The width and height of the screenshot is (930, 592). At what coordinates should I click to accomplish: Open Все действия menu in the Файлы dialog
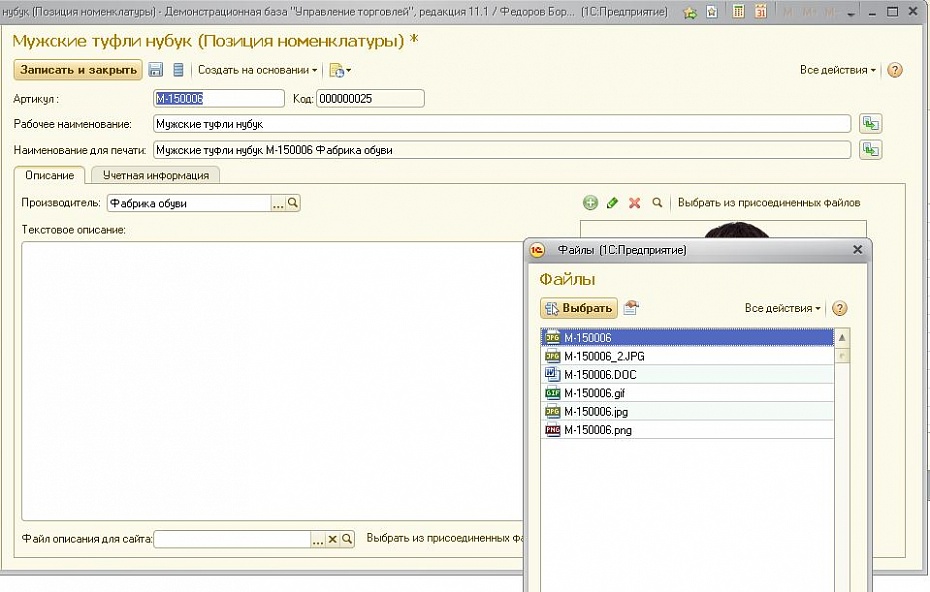[782, 308]
